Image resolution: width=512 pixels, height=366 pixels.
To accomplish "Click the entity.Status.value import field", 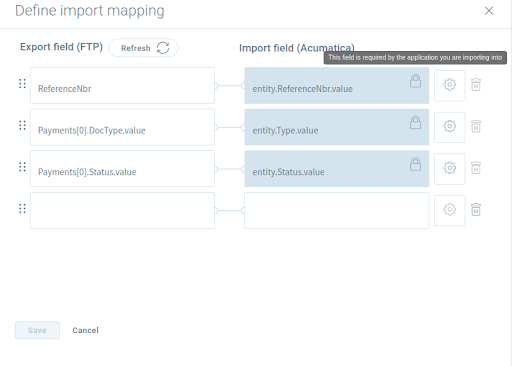I will (337, 169).
